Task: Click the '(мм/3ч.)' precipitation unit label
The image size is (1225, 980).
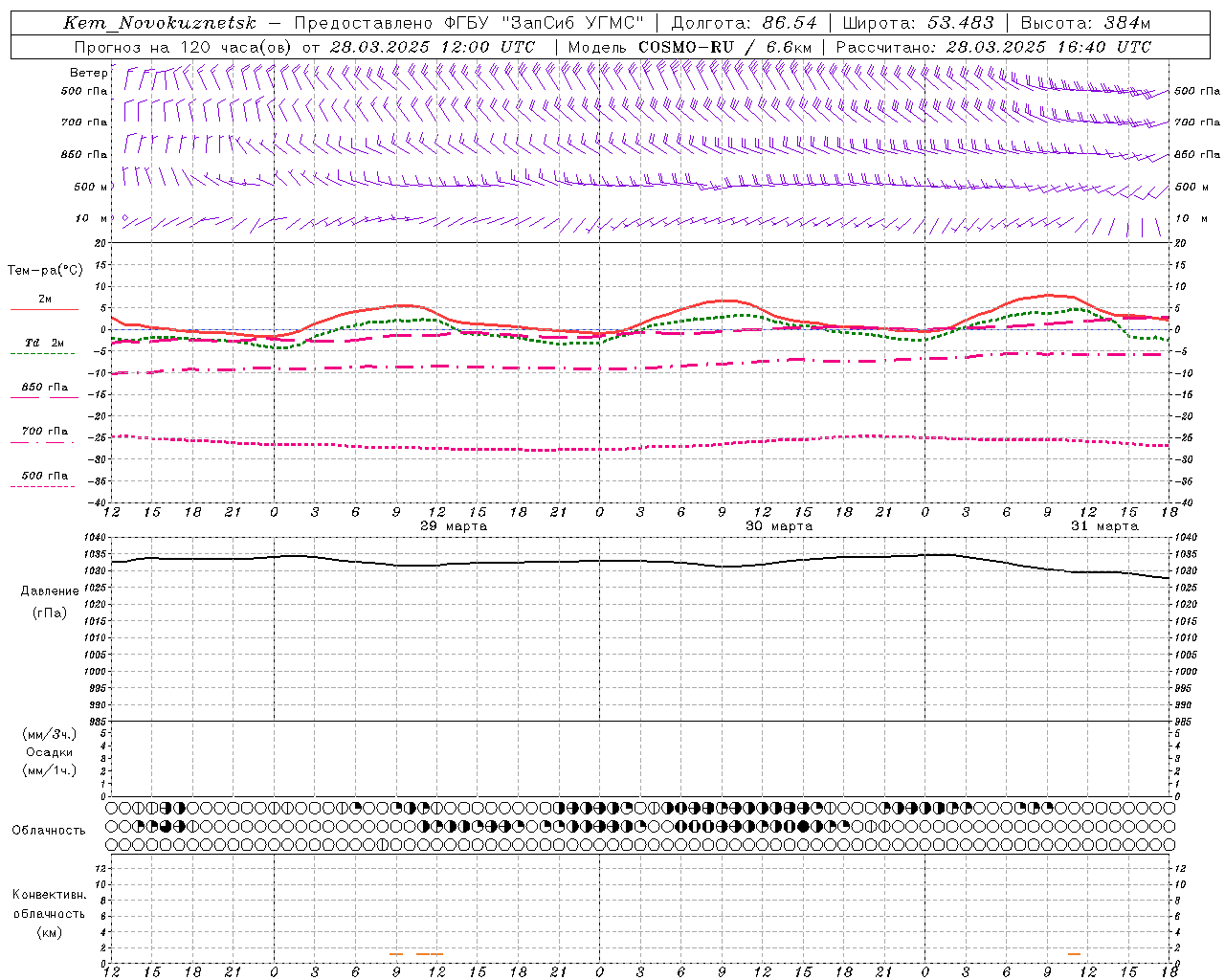Action: tap(50, 734)
